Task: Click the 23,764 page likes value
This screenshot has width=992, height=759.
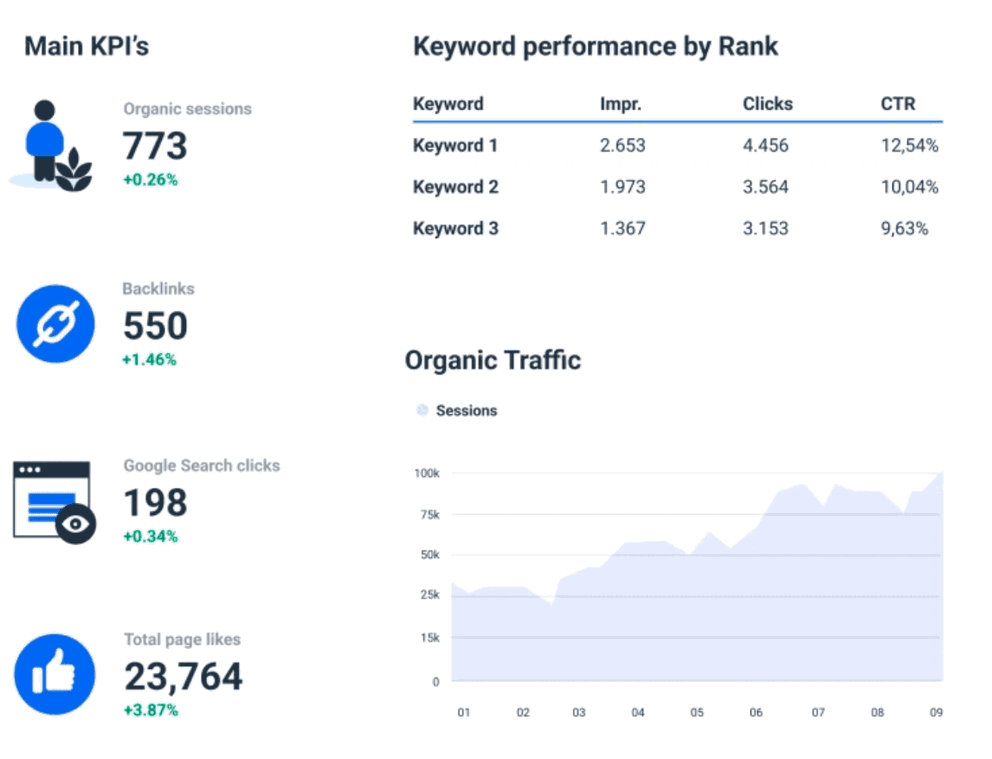Action: point(183,676)
